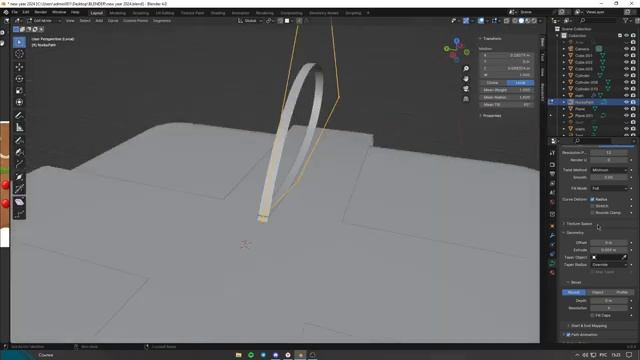
Task: Open Global transform orientation dropdown
Action: point(250,20)
